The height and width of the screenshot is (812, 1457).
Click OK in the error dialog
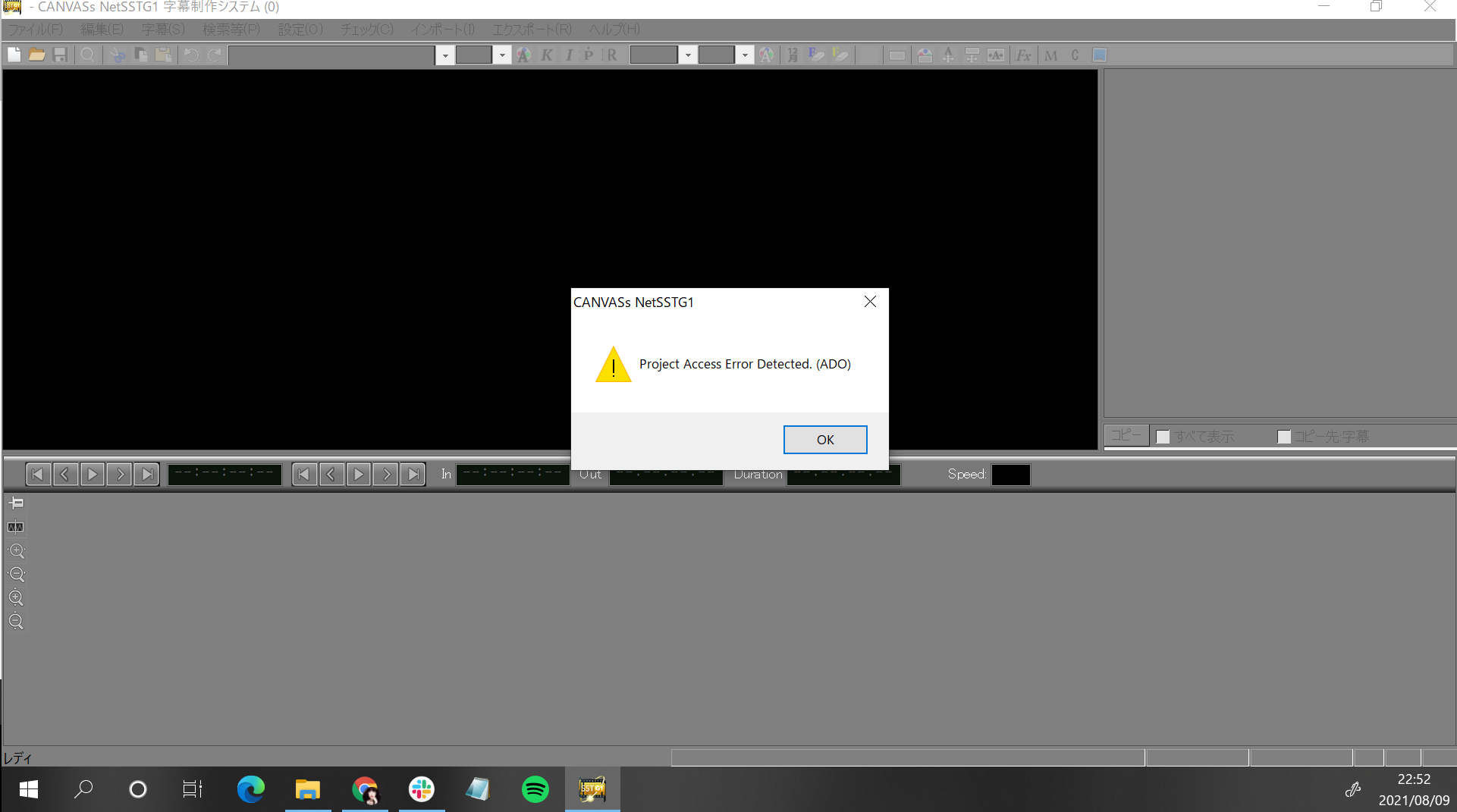tap(824, 440)
